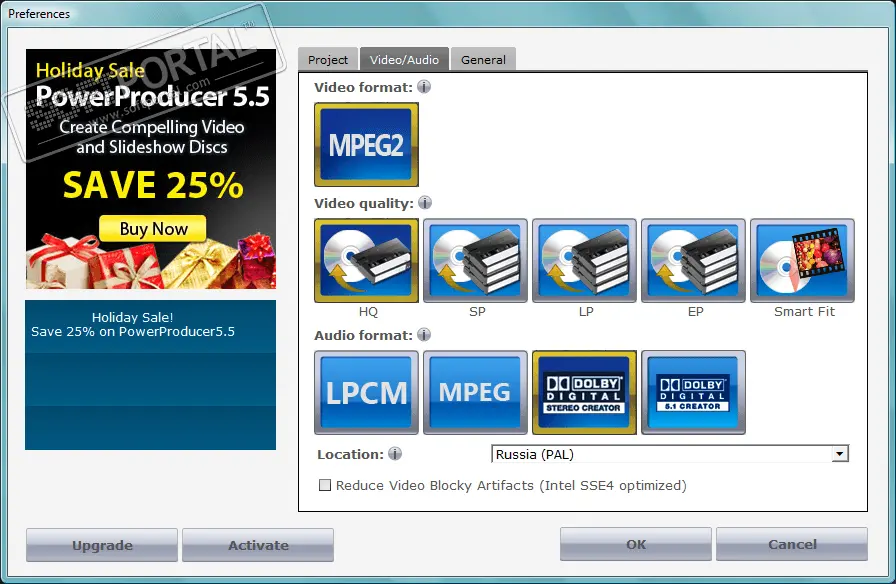Select EP video quality icon
896x584 pixels.
coord(693,261)
